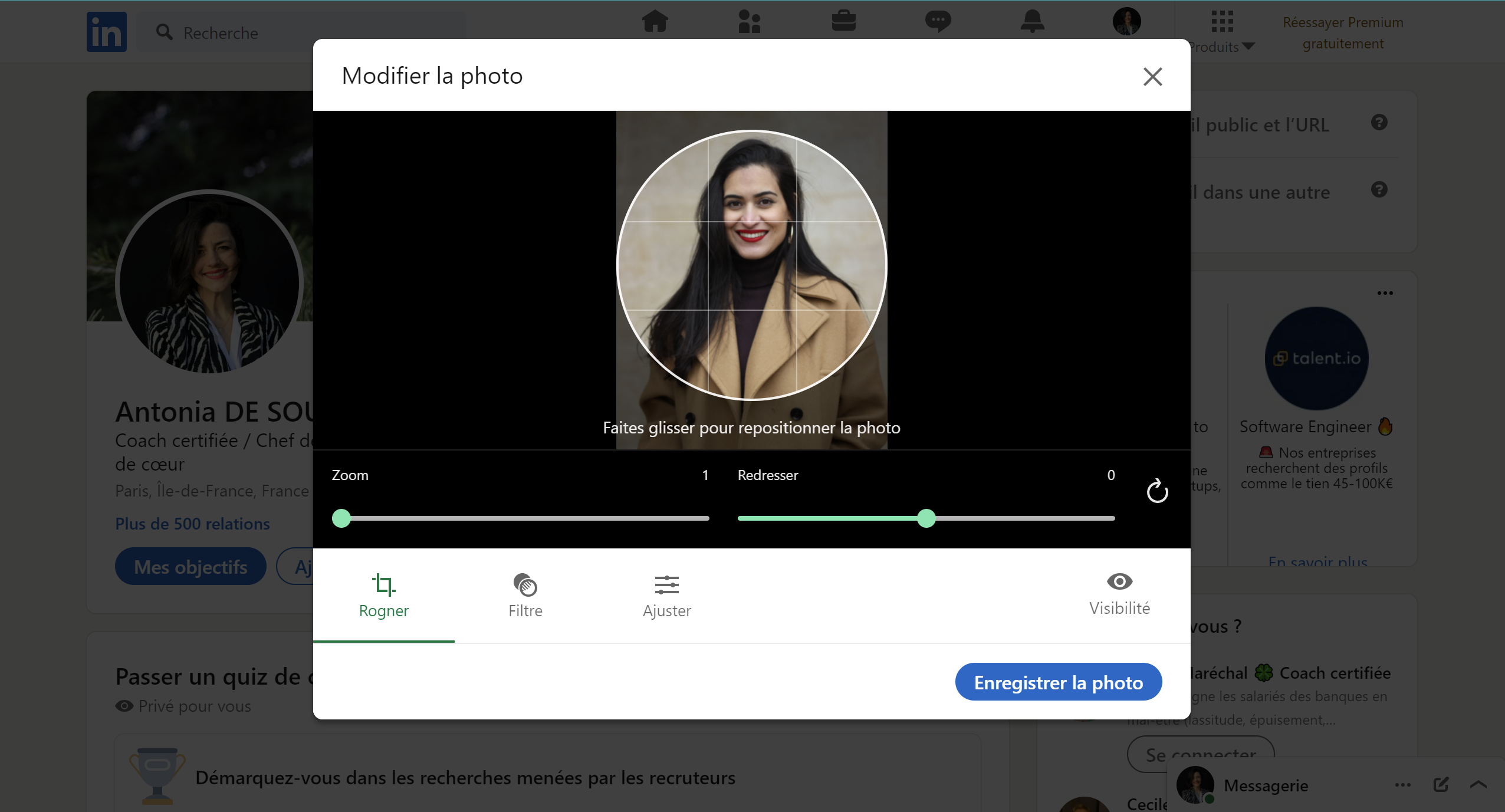Open the ad options three-dots menu

coord(1385,293)
